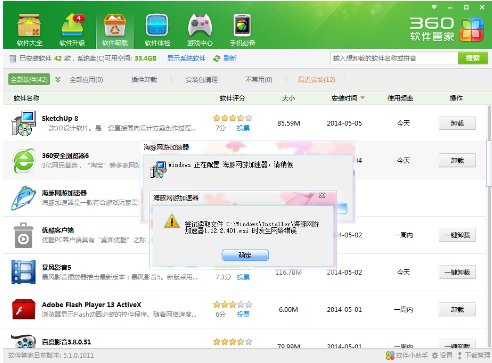The height and width of the screenshot is (363, 492).
Task: Click the 85.59M size value
Action: pyautogui.click(x=289, y=123)
